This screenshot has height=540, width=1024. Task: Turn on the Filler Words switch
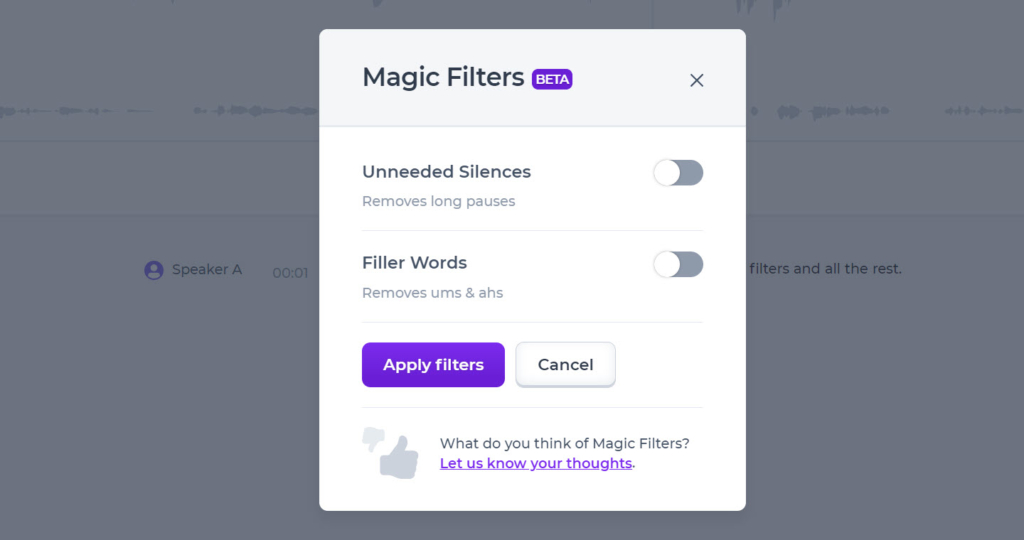678,264
